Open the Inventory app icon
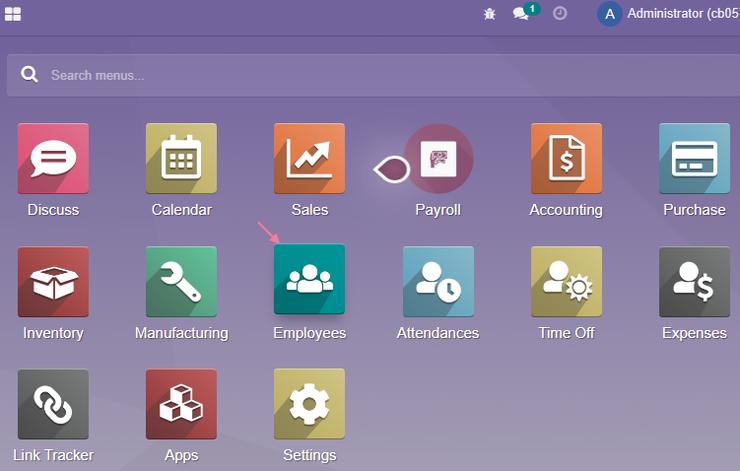This screenshot has height=471, width=740. pos(53,282)
